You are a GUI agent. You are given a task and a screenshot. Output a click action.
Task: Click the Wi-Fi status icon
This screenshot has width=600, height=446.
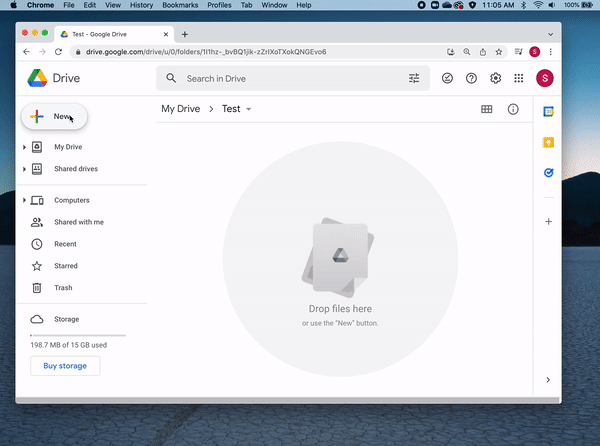pyautogui.click(x=538, y=5)
